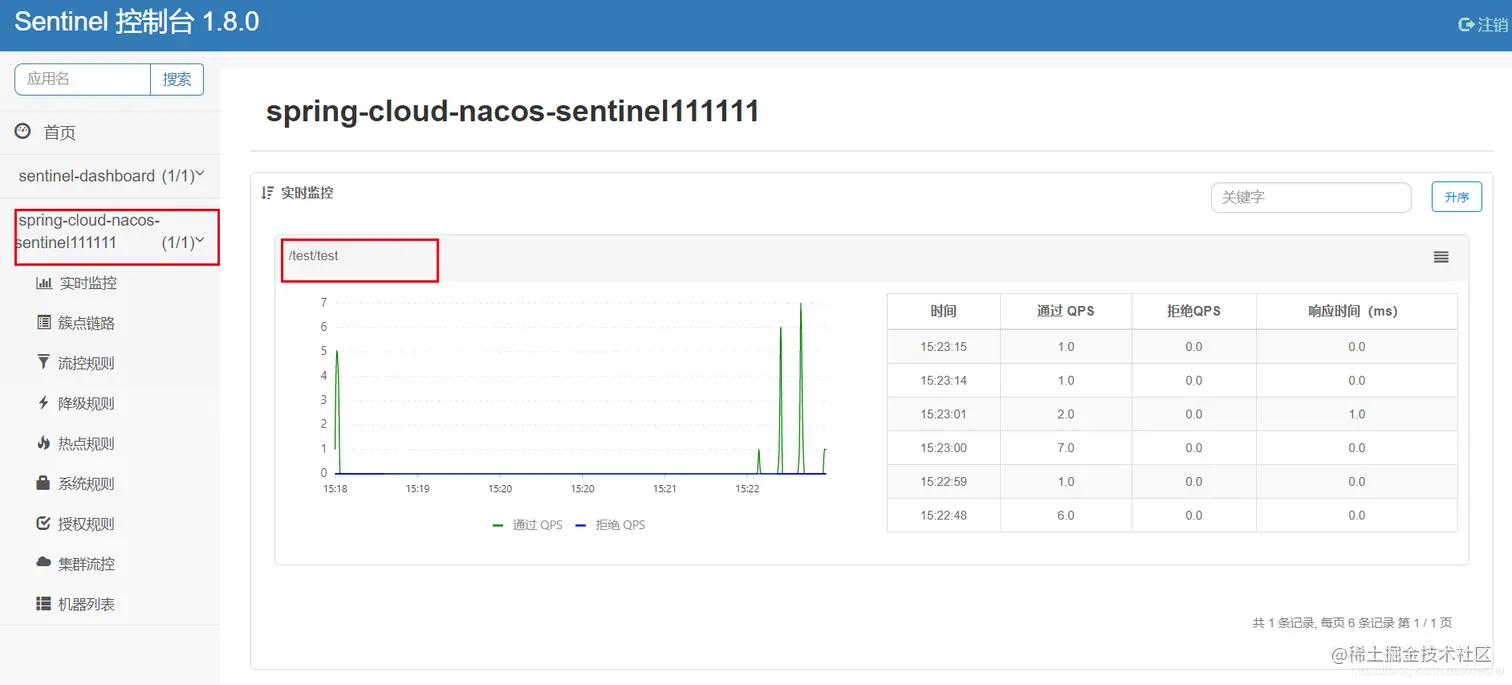Viewport: 1512px width, 685px height.
Task: Click the 15:22:59 time cell
Action: [944, 481]
